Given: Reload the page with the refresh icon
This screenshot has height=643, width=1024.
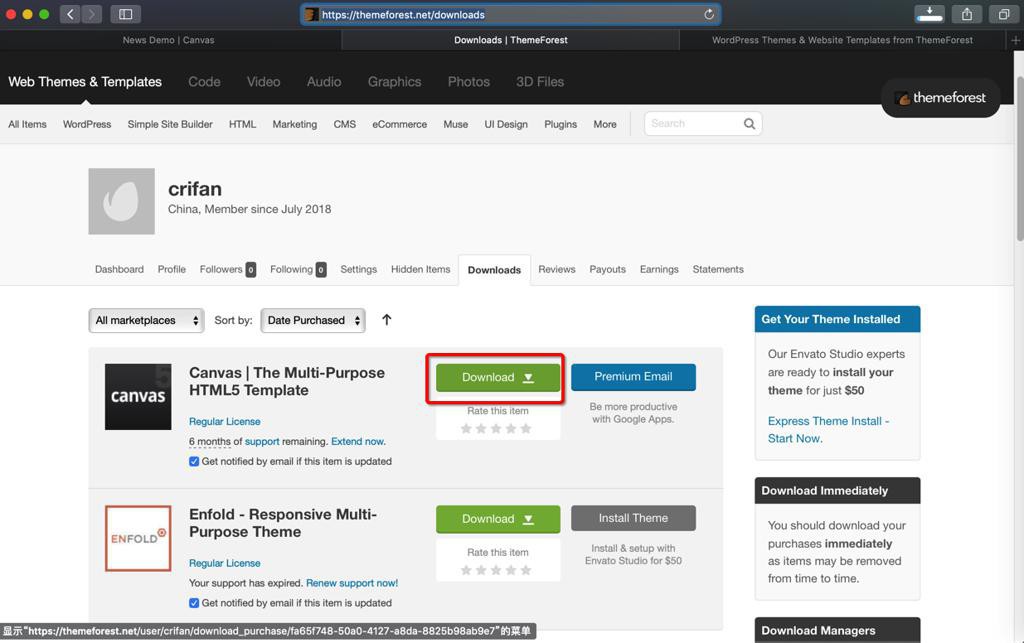Looking at the screenshot, I should point(709,14).
